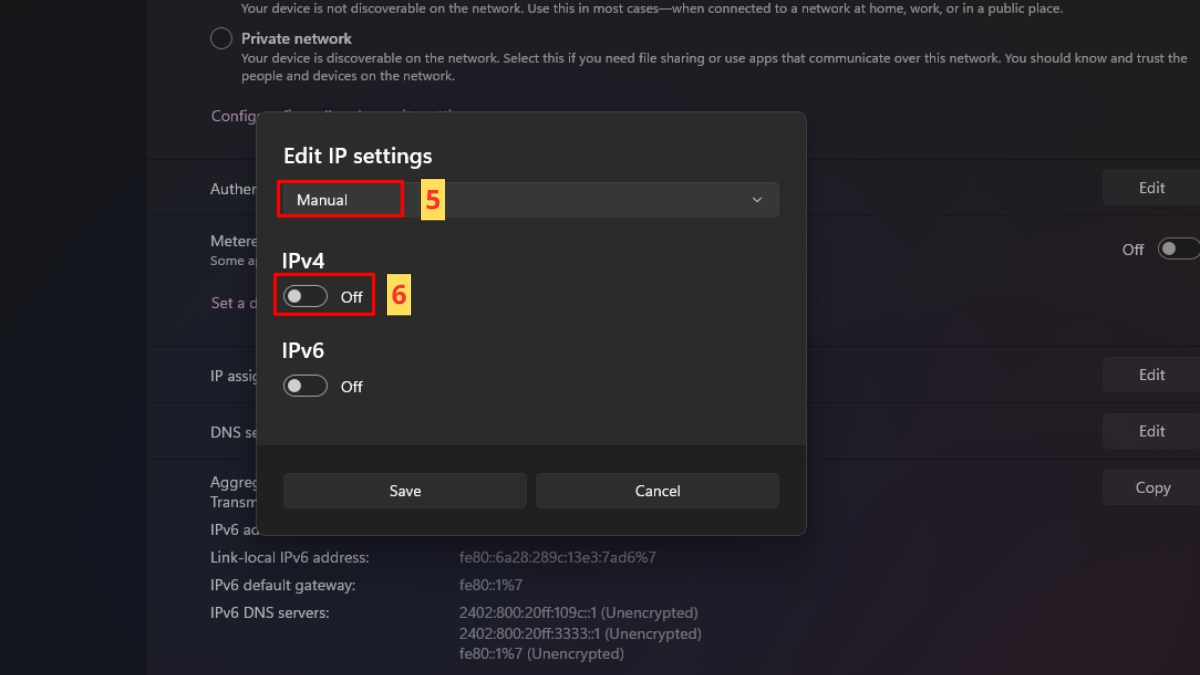Click Edit button in the Authentication row
This screenshot has height=675, width=1200.
pos(1151,188)
